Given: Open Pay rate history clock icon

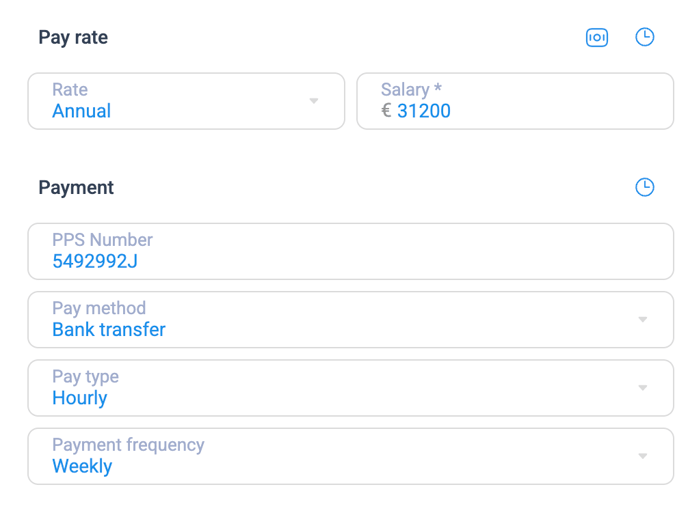Looking at the screenshot, I should (645, 37).
